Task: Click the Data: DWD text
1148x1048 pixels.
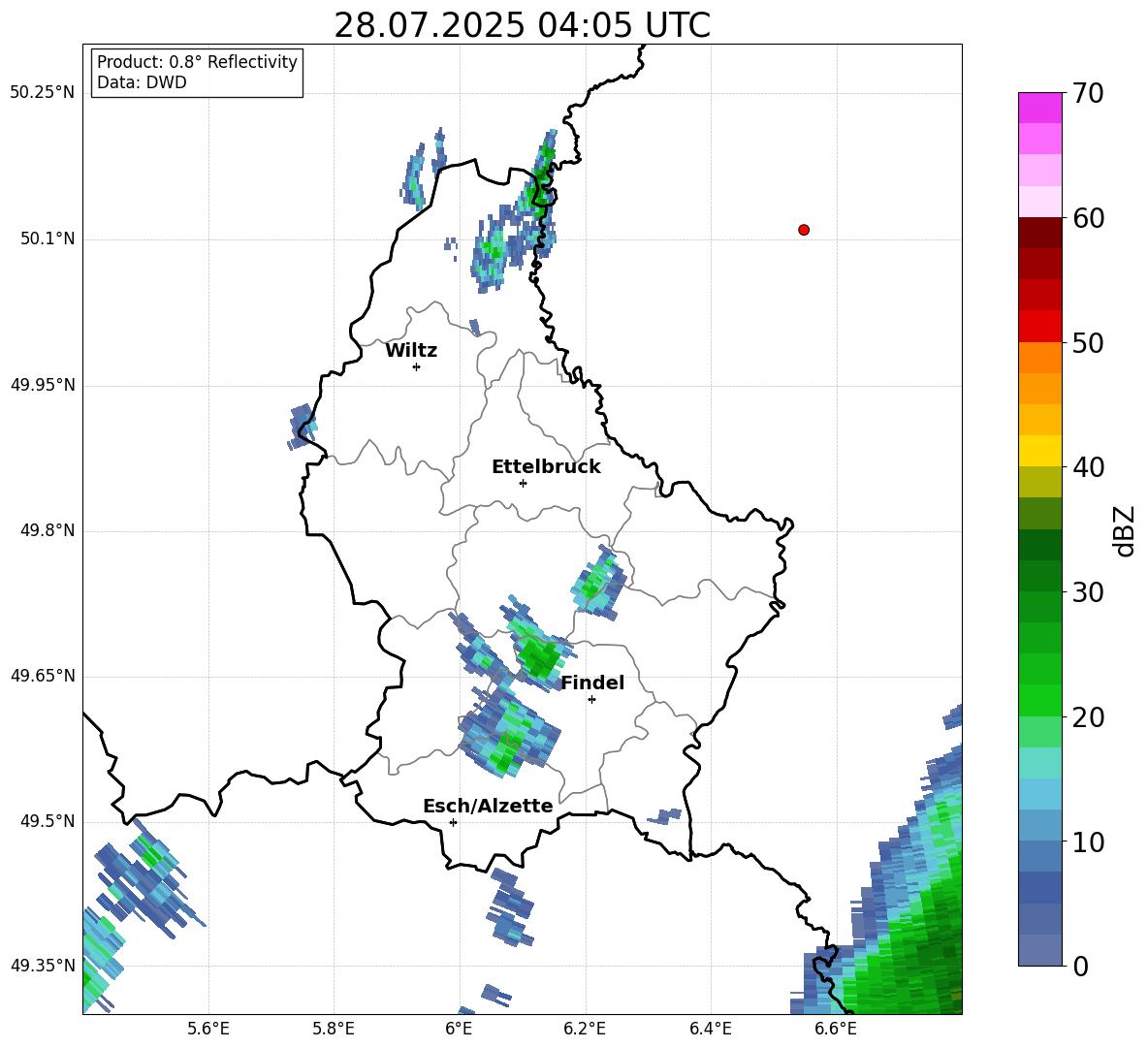Action: click(x=142, y=82)
